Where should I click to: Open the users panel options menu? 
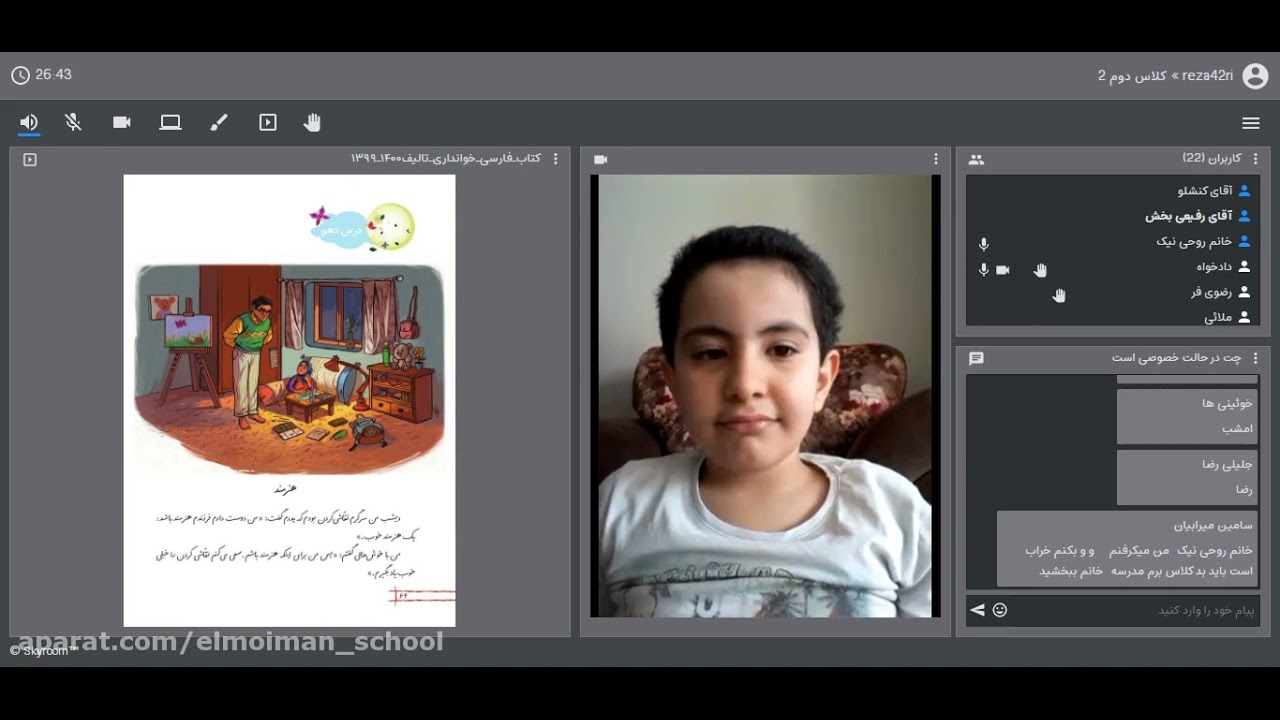coord(1256,159)
